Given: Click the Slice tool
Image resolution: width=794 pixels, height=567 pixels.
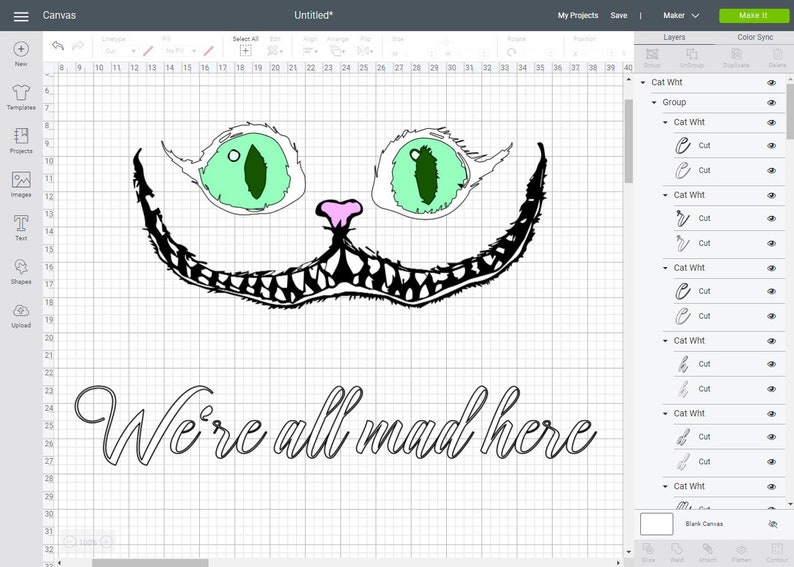Looking at the screenshot, I should pyautogui.click(x=648, y=553).
